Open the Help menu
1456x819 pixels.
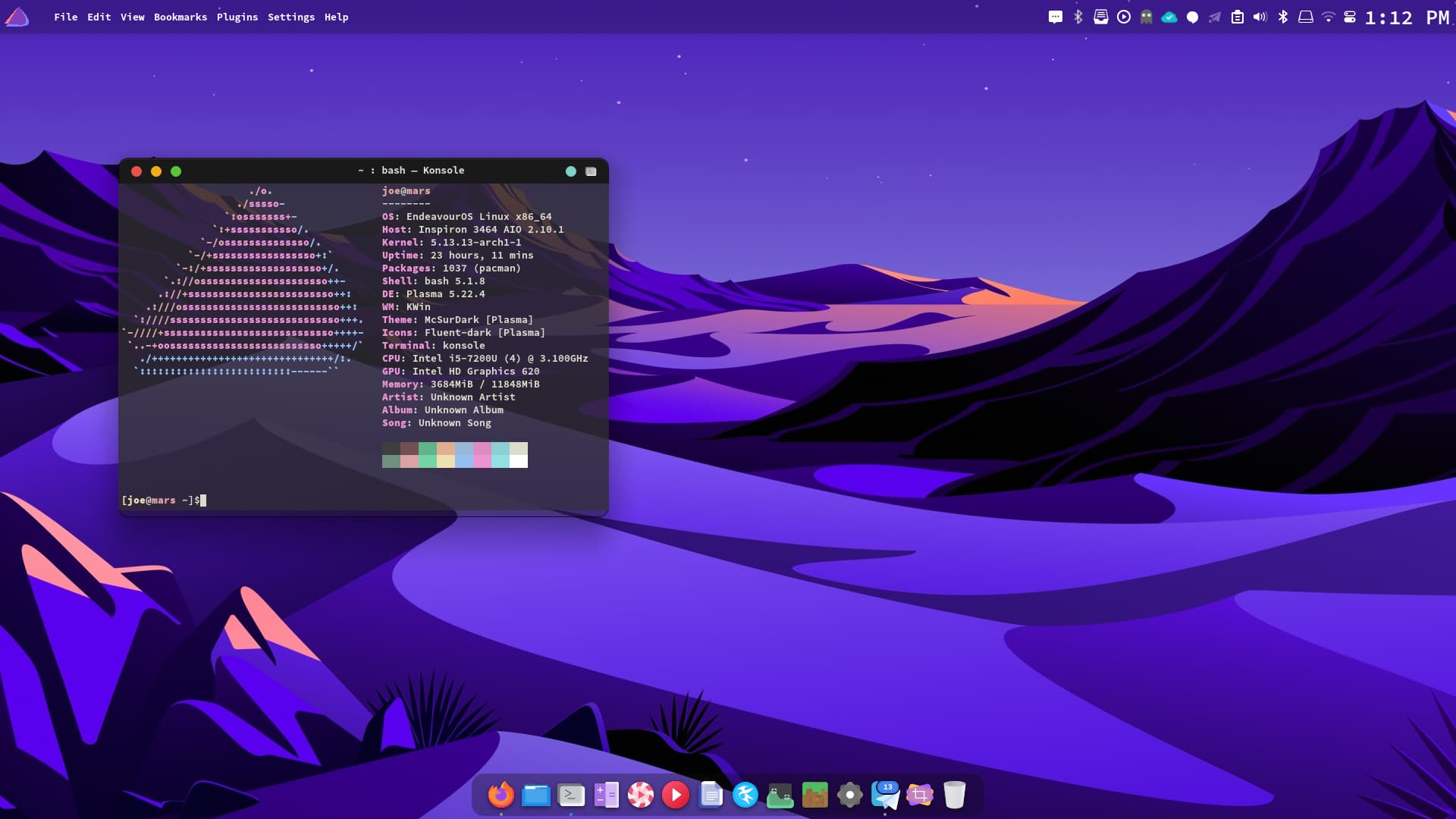[x=337, y=17]
